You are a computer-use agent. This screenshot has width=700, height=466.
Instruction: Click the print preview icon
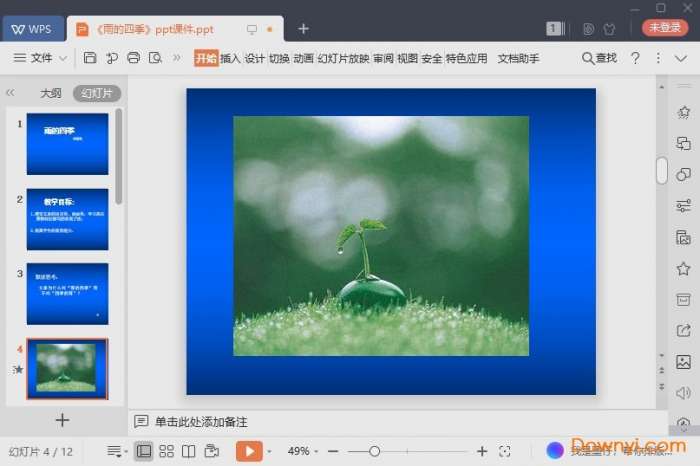[x=155, y=58]
